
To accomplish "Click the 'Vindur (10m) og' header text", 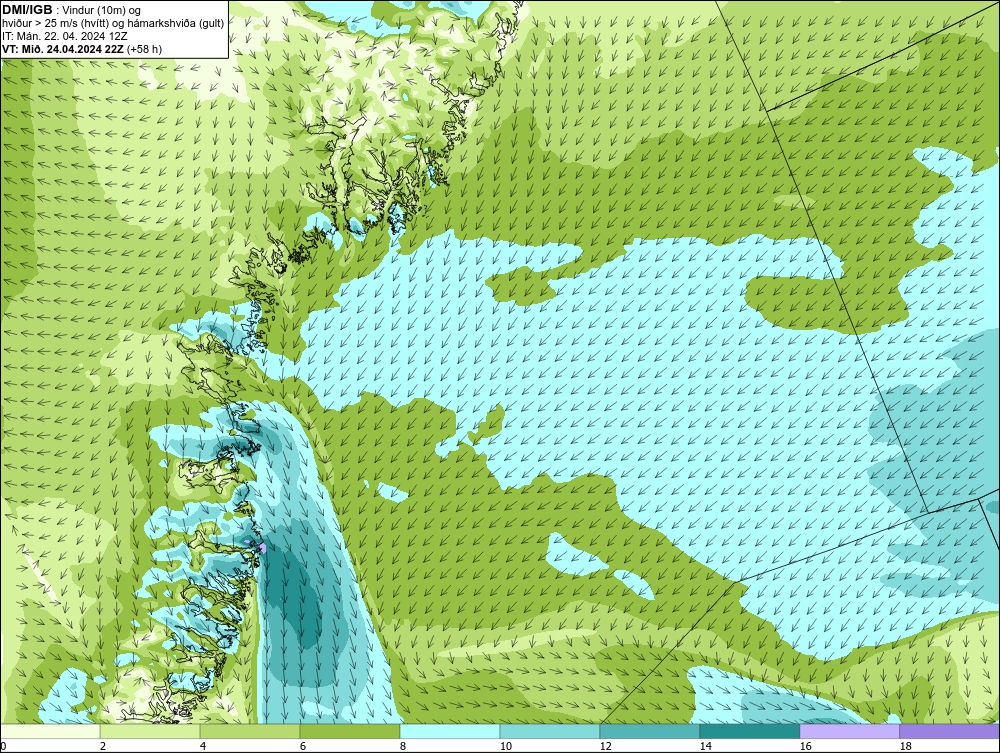I will (102, 10).
